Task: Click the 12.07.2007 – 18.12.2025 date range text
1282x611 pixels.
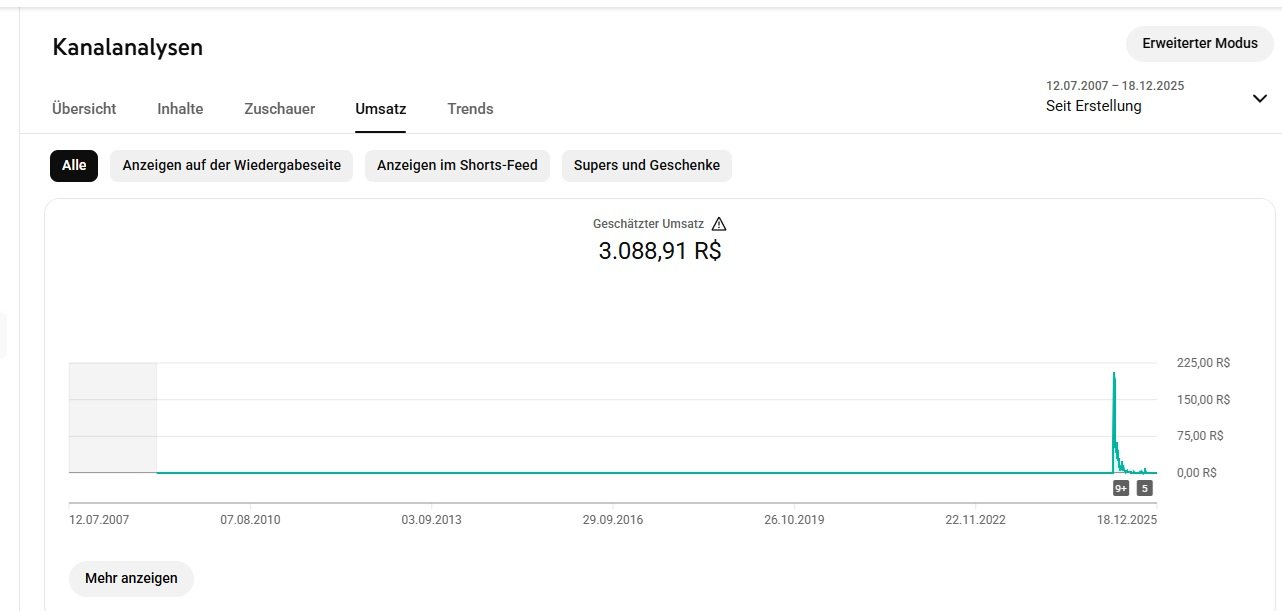Action: pyautogui.click(x=1114, y=86)
